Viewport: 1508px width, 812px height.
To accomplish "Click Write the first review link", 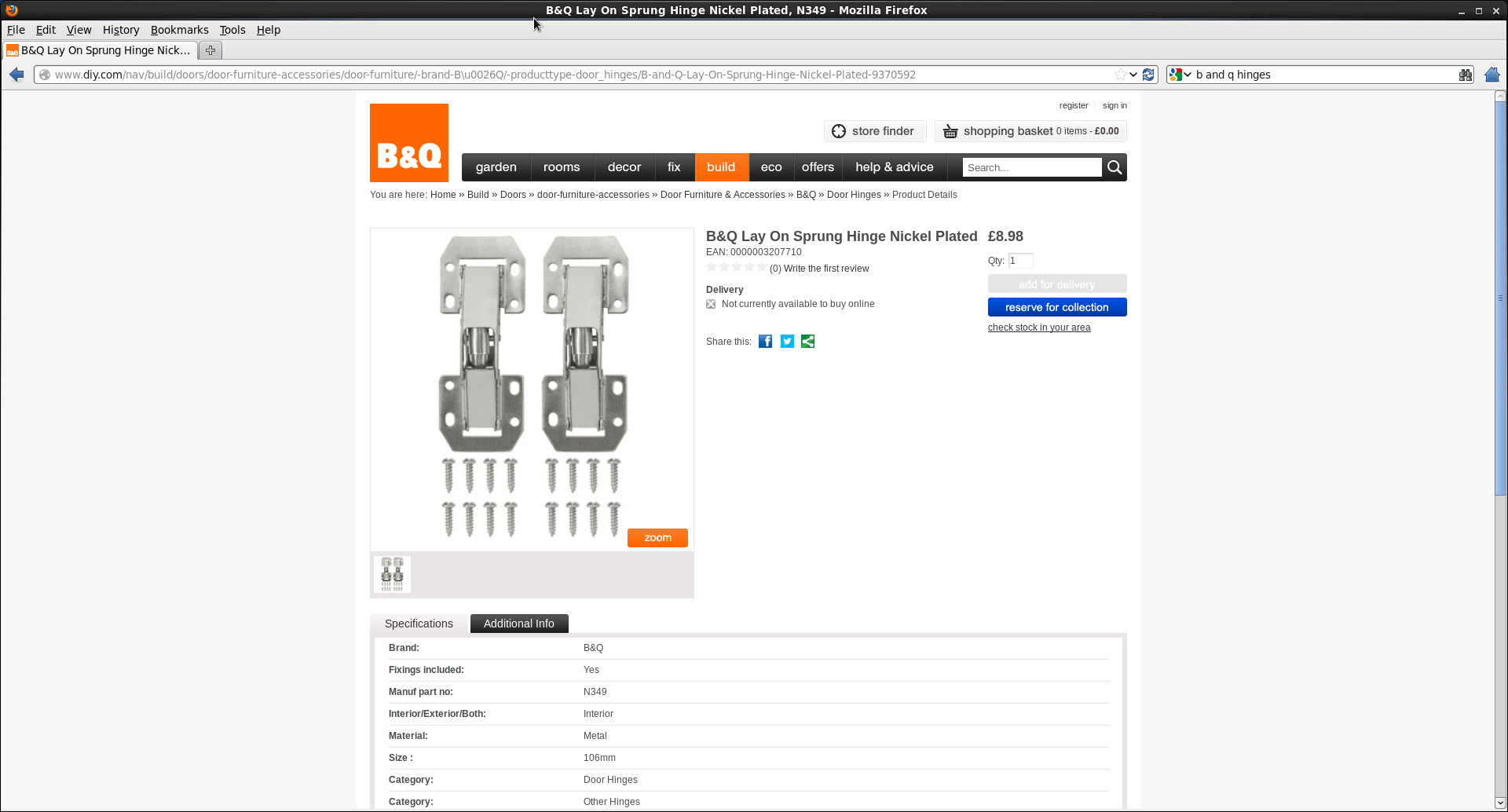I will [826, 269].
